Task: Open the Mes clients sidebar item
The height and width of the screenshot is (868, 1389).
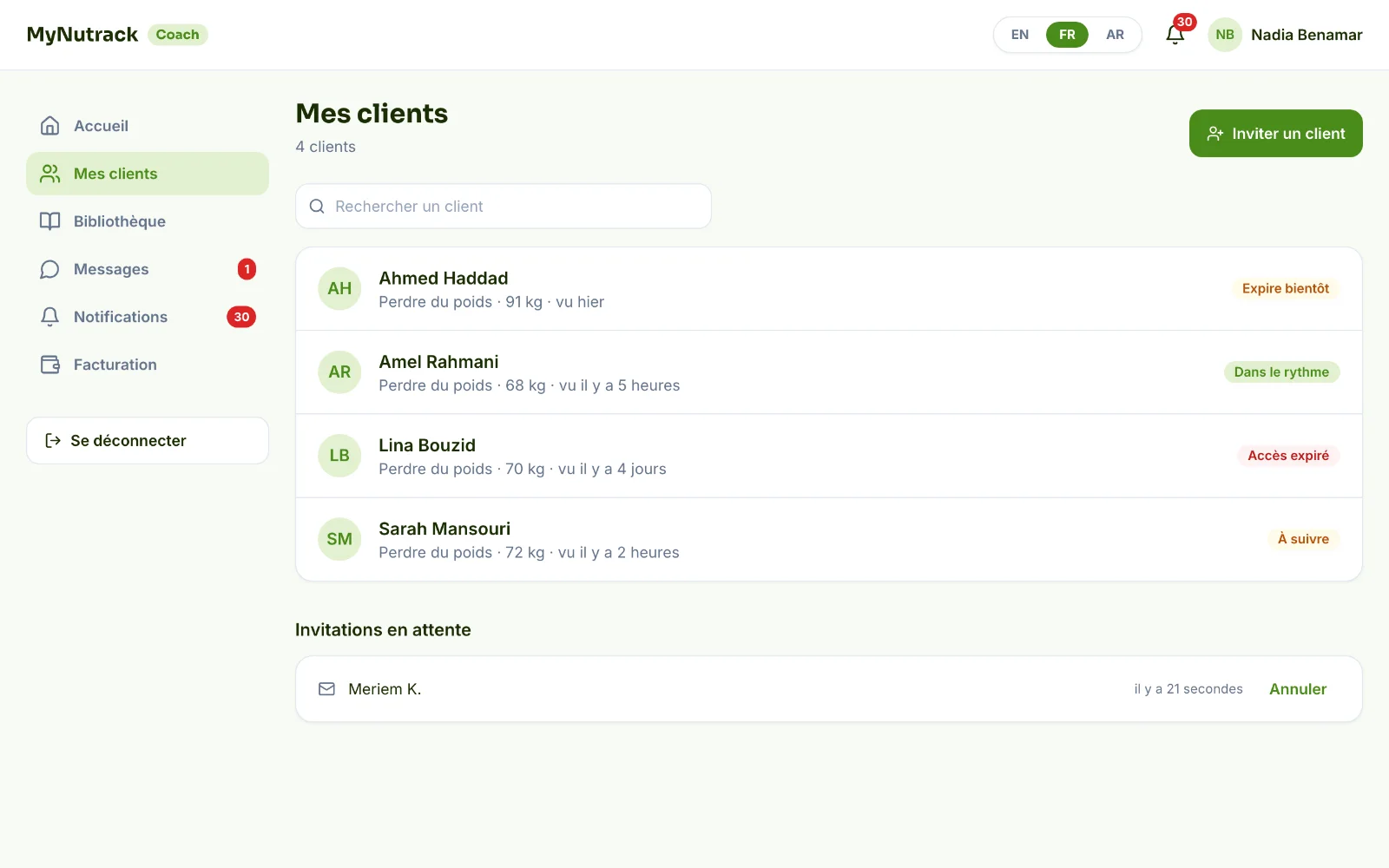Action: point(148,174)
